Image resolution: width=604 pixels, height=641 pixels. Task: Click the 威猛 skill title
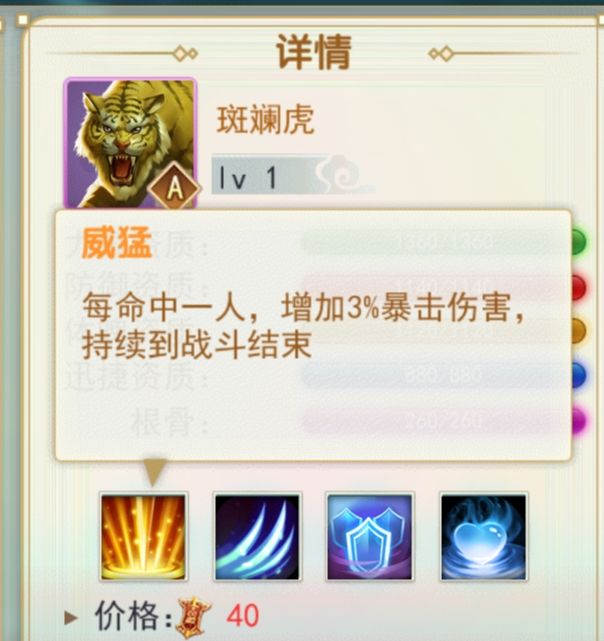click(x=117, y=243)
